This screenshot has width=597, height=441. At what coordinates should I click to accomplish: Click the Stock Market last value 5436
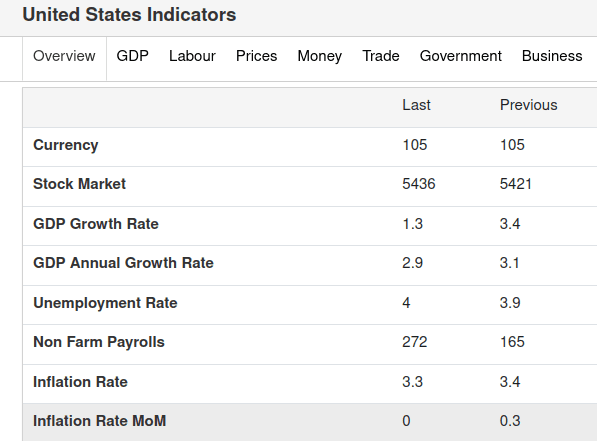pyautogui.click(x=418, y=184)
